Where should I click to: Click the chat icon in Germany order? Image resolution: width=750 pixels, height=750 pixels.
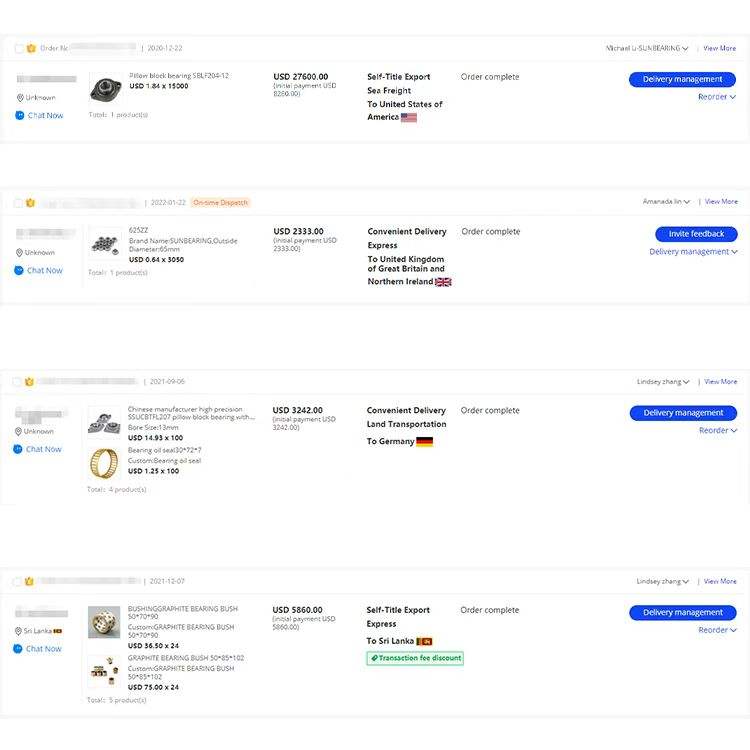[x=18, y=449]
